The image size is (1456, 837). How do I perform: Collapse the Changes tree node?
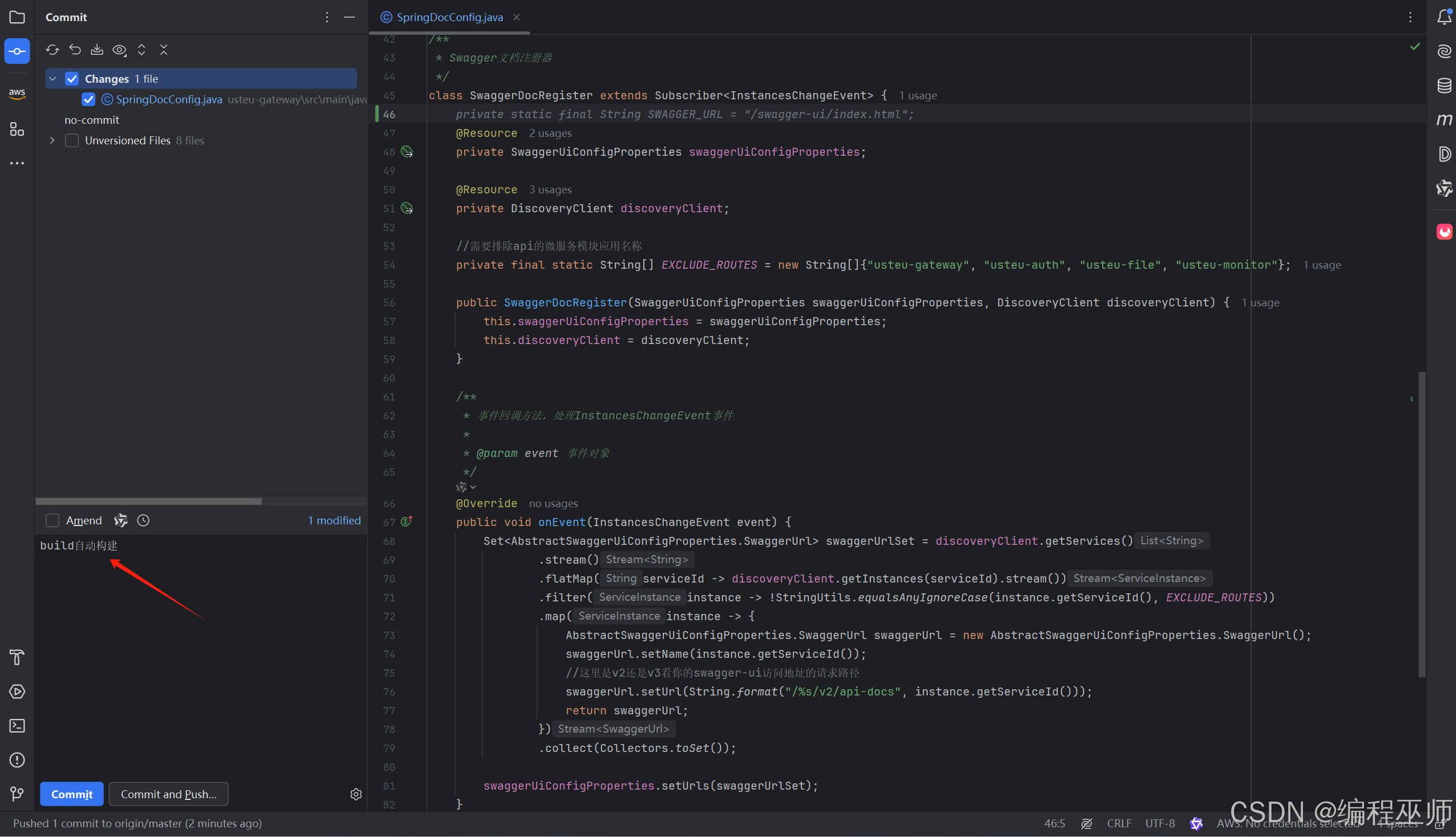tap(53, 79)
